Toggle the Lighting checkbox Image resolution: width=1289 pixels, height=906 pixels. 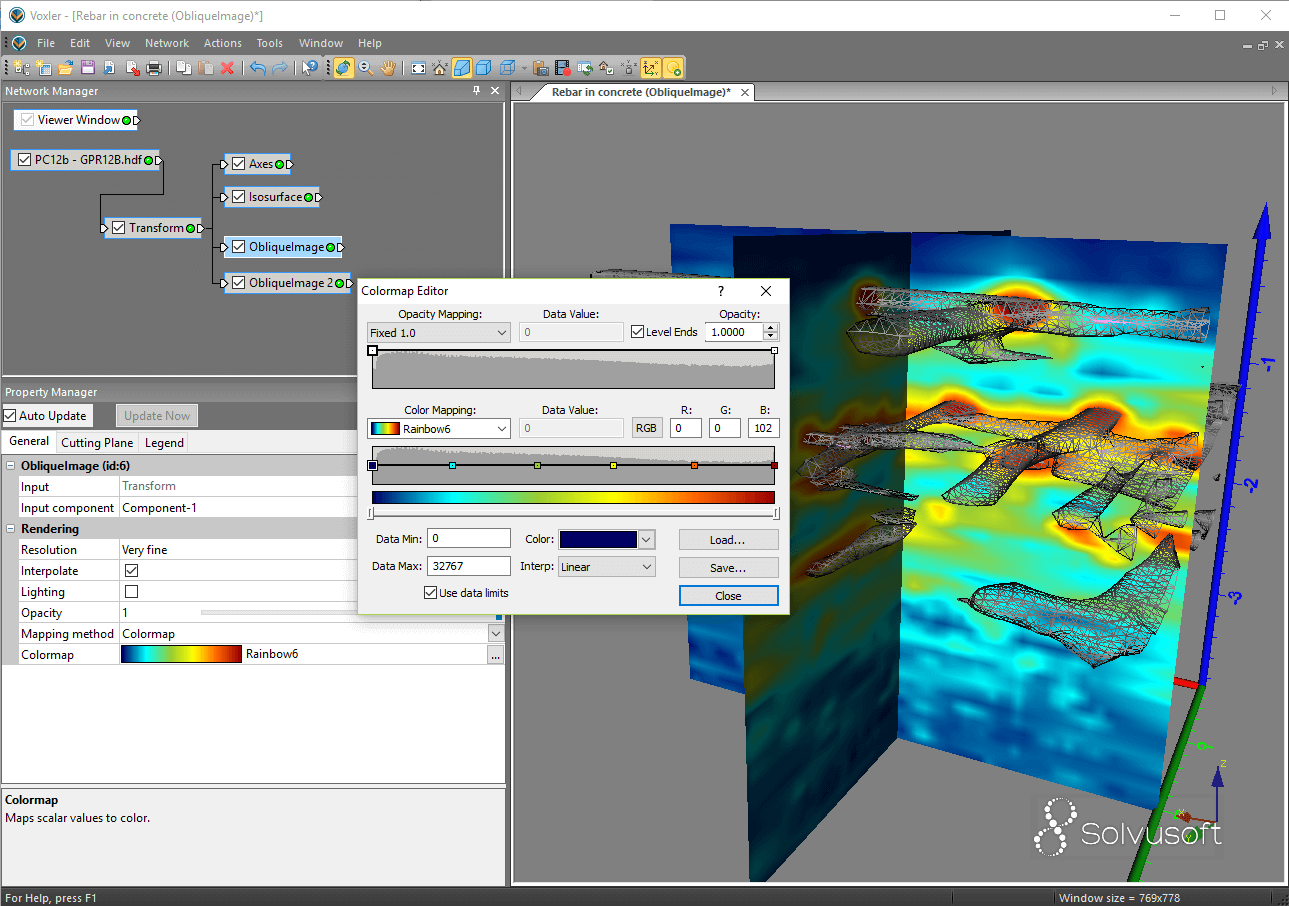coord(131,592)
